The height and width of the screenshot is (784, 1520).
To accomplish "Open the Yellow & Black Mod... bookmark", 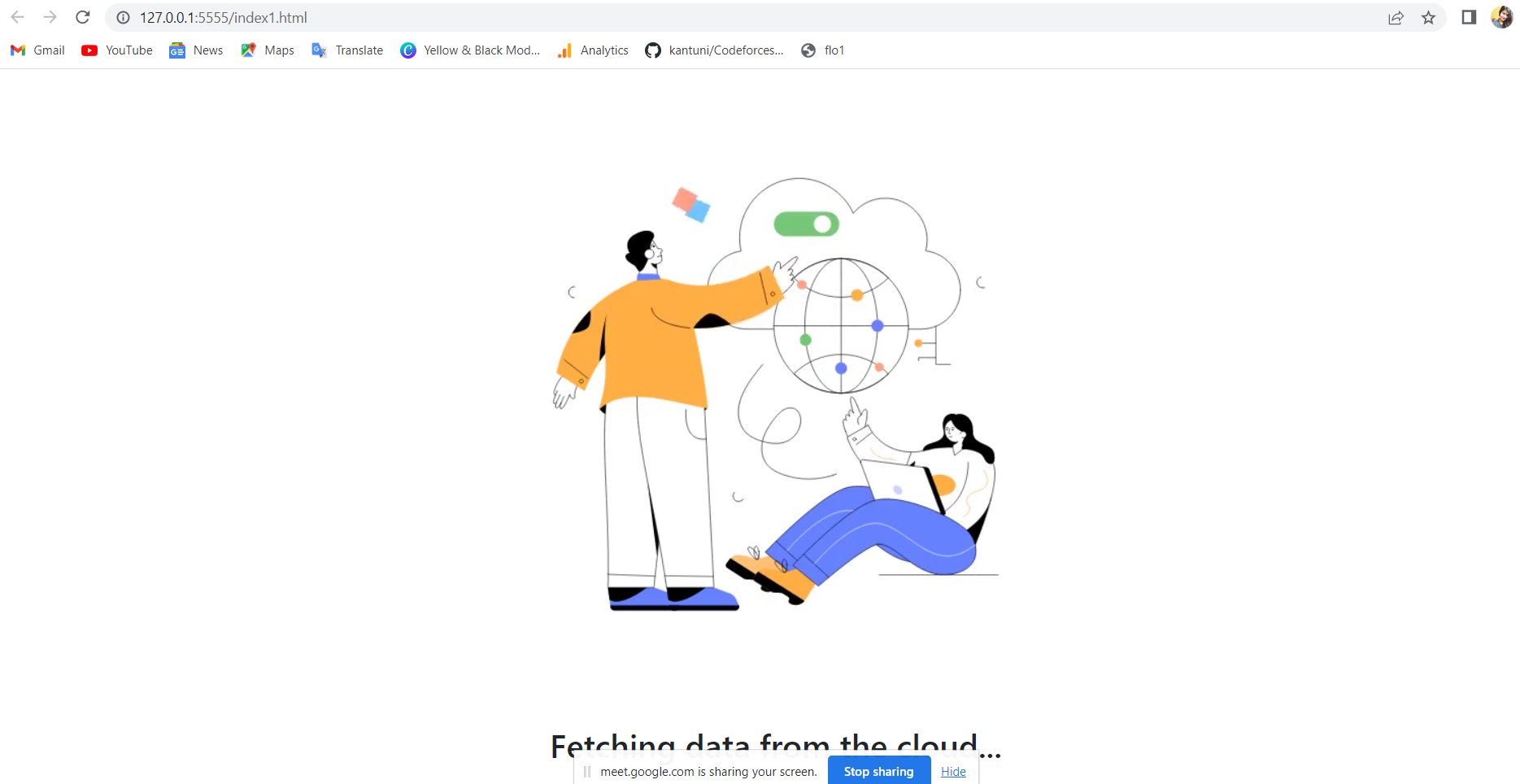I will pyautogui.click(x=470, y=50).
